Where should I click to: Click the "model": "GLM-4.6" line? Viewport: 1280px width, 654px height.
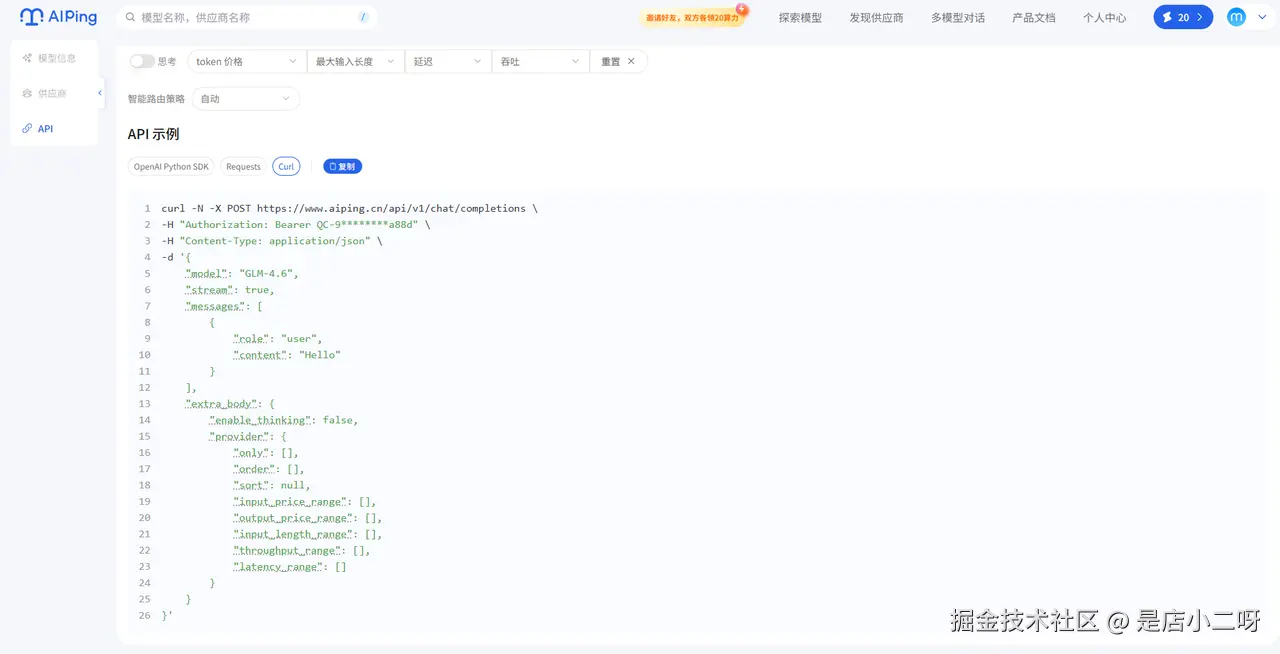(242, 273)
